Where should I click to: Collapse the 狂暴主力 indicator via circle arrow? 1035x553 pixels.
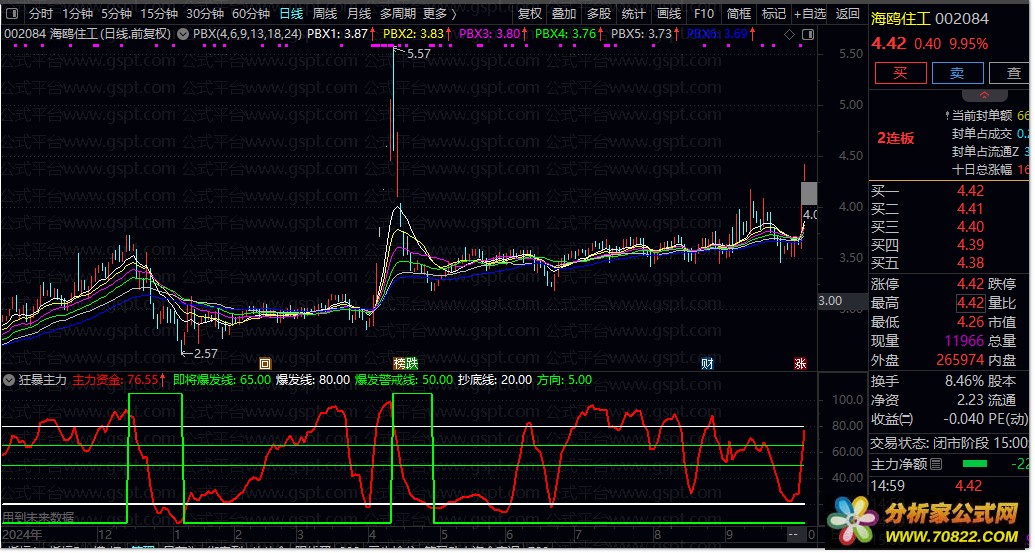pos(10,380)
